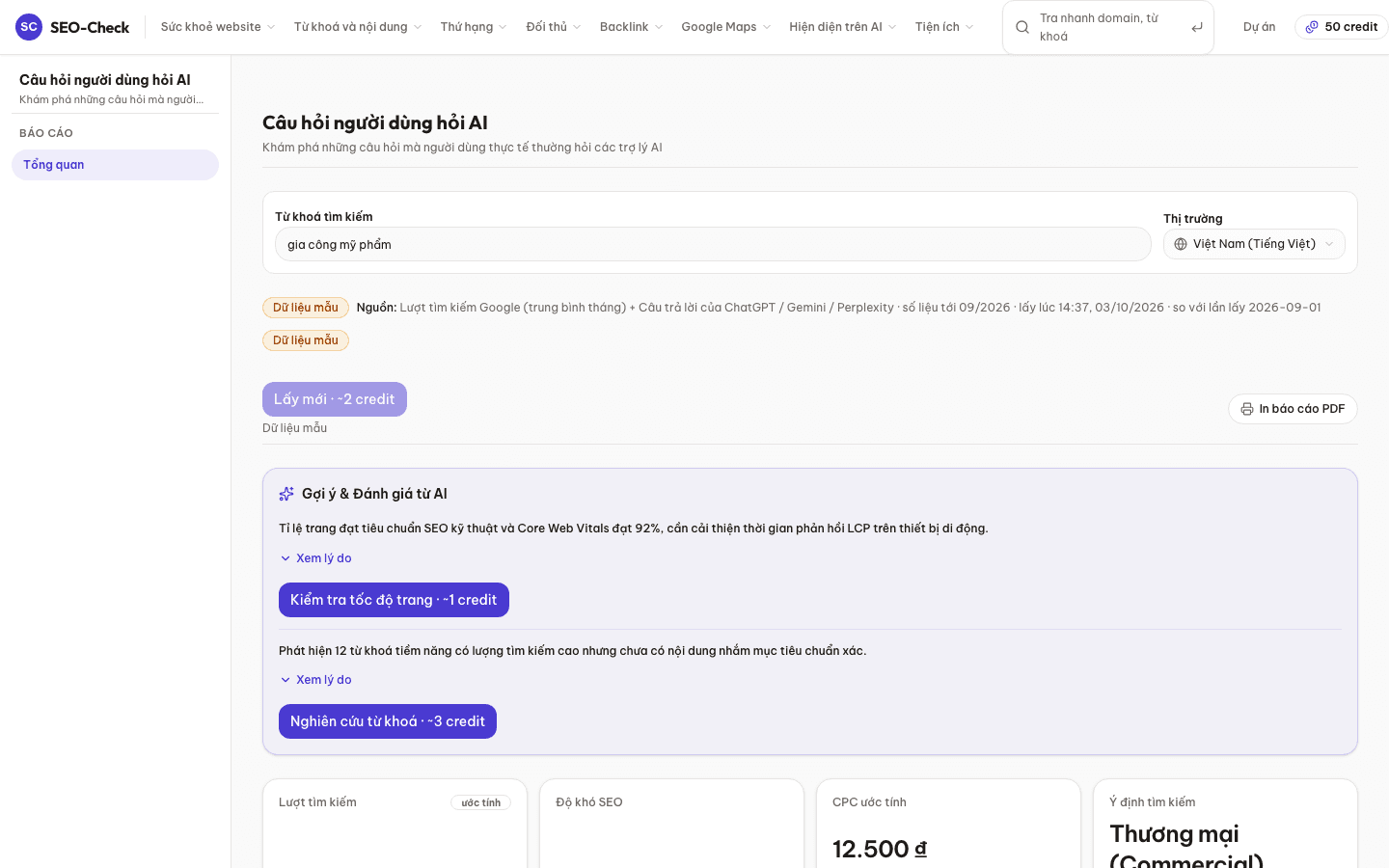The height and width of the screenshot is (868, 1389).
Task: Expand the Google Maps dropdown
Action: [726, 27]
